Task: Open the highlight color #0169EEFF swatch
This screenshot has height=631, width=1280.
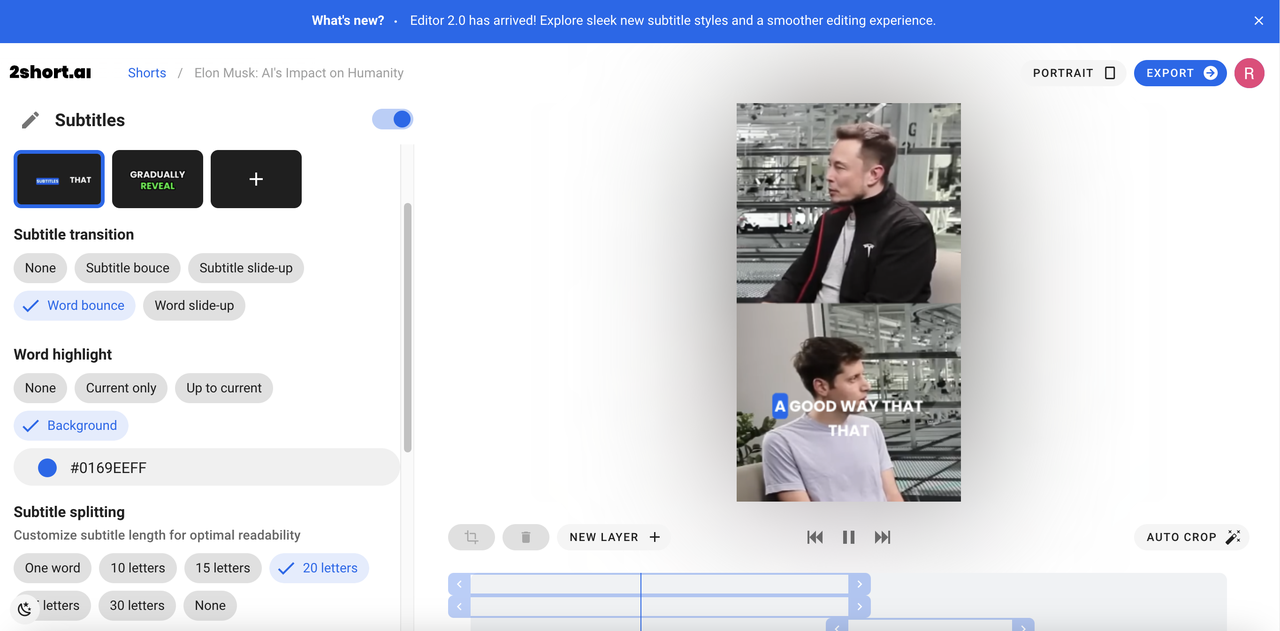Action: tap(47, 467)
